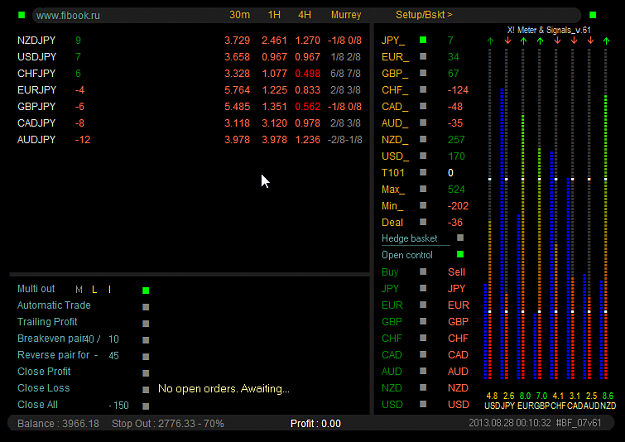The image size is (625, 442).
Task: Enable the Automatic Trade checkbox
Action: pyautogui.click(x=146, y=307)
